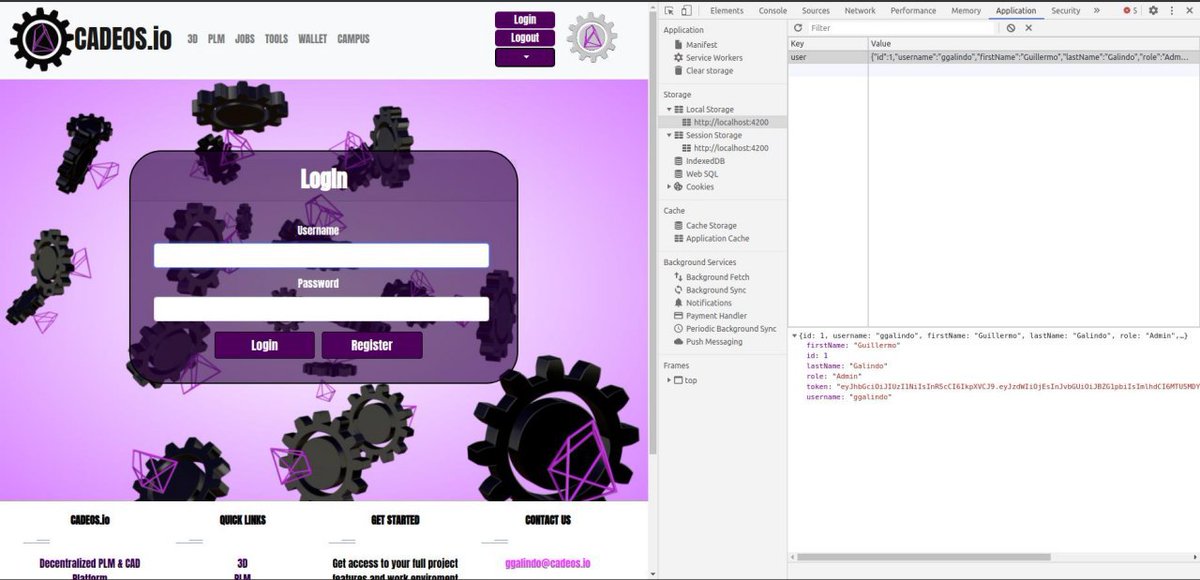Viewport: 1200px width, 580px height.
Task: Refresh the storage table in DevTools
Action: 796,28
